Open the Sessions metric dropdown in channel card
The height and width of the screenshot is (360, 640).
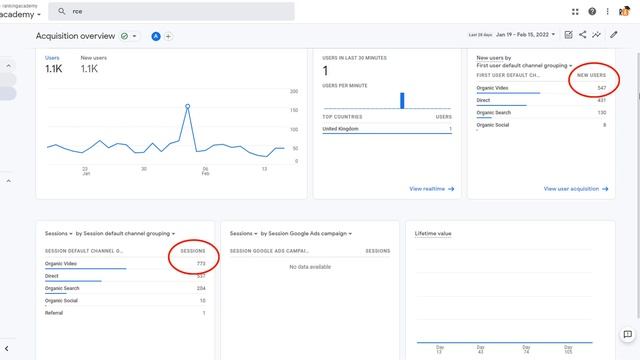(58, 233)
